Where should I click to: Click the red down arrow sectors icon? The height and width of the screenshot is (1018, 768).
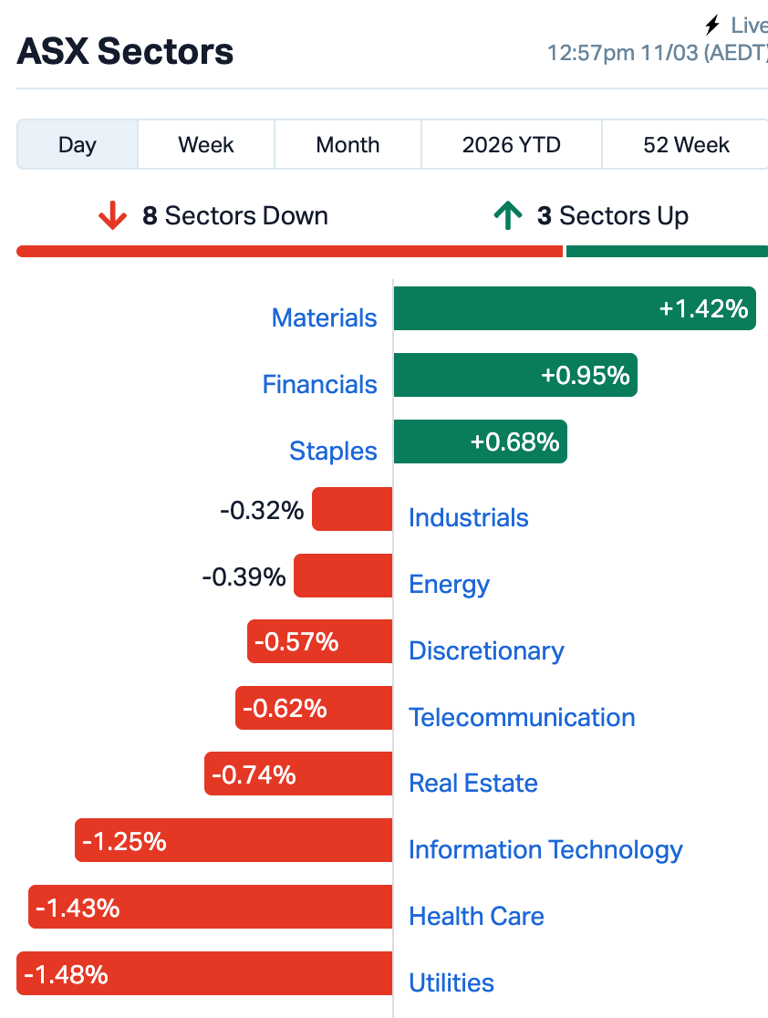tap(113, 214)
